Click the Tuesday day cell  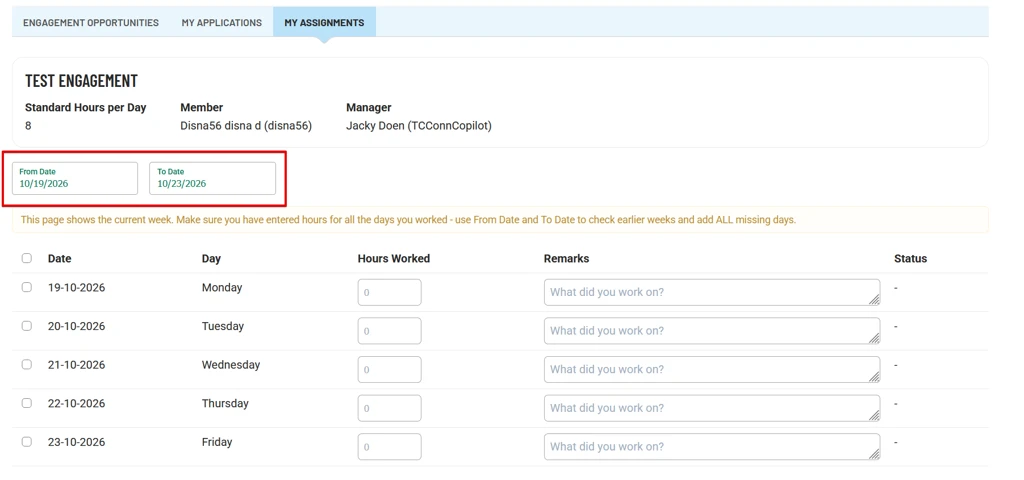223,326
